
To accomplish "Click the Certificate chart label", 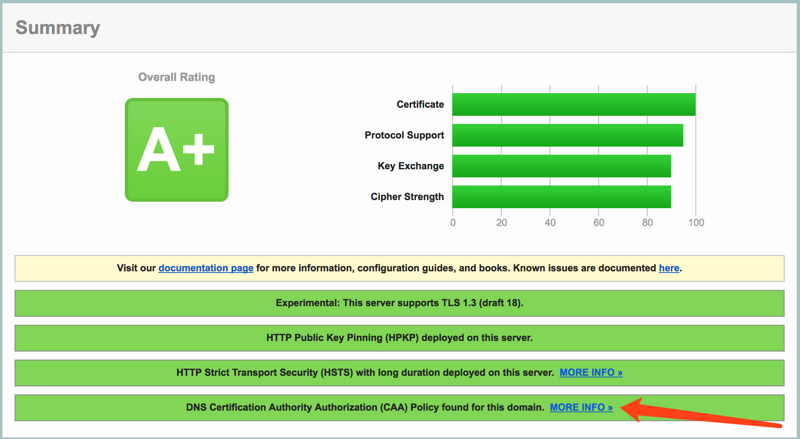I will [x=420, y=104].
